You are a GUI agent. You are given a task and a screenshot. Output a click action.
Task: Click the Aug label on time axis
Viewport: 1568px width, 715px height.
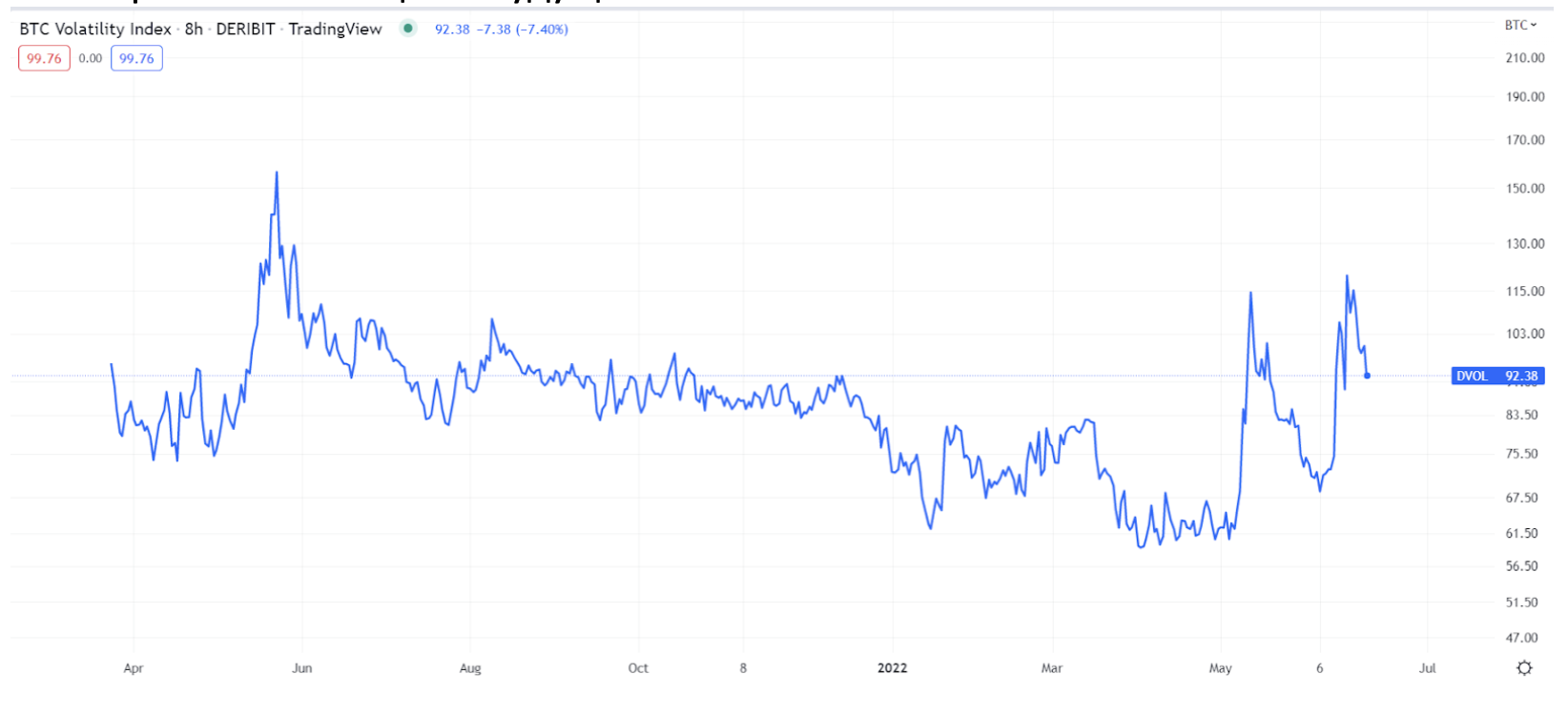[470, 668]
